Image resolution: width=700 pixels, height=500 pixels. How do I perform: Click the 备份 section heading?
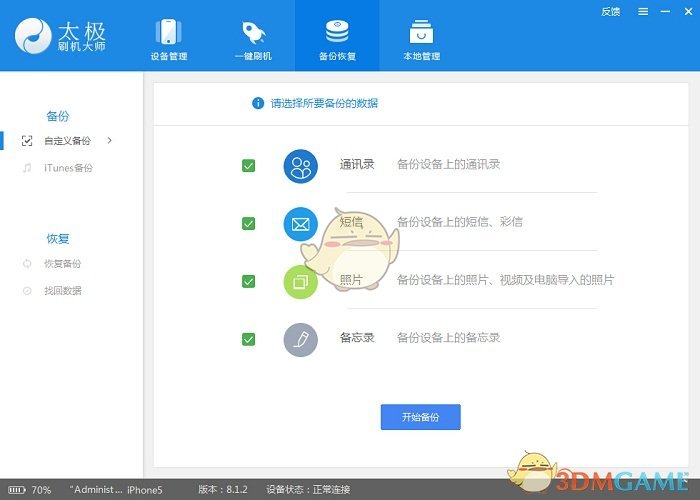[58, 117]
